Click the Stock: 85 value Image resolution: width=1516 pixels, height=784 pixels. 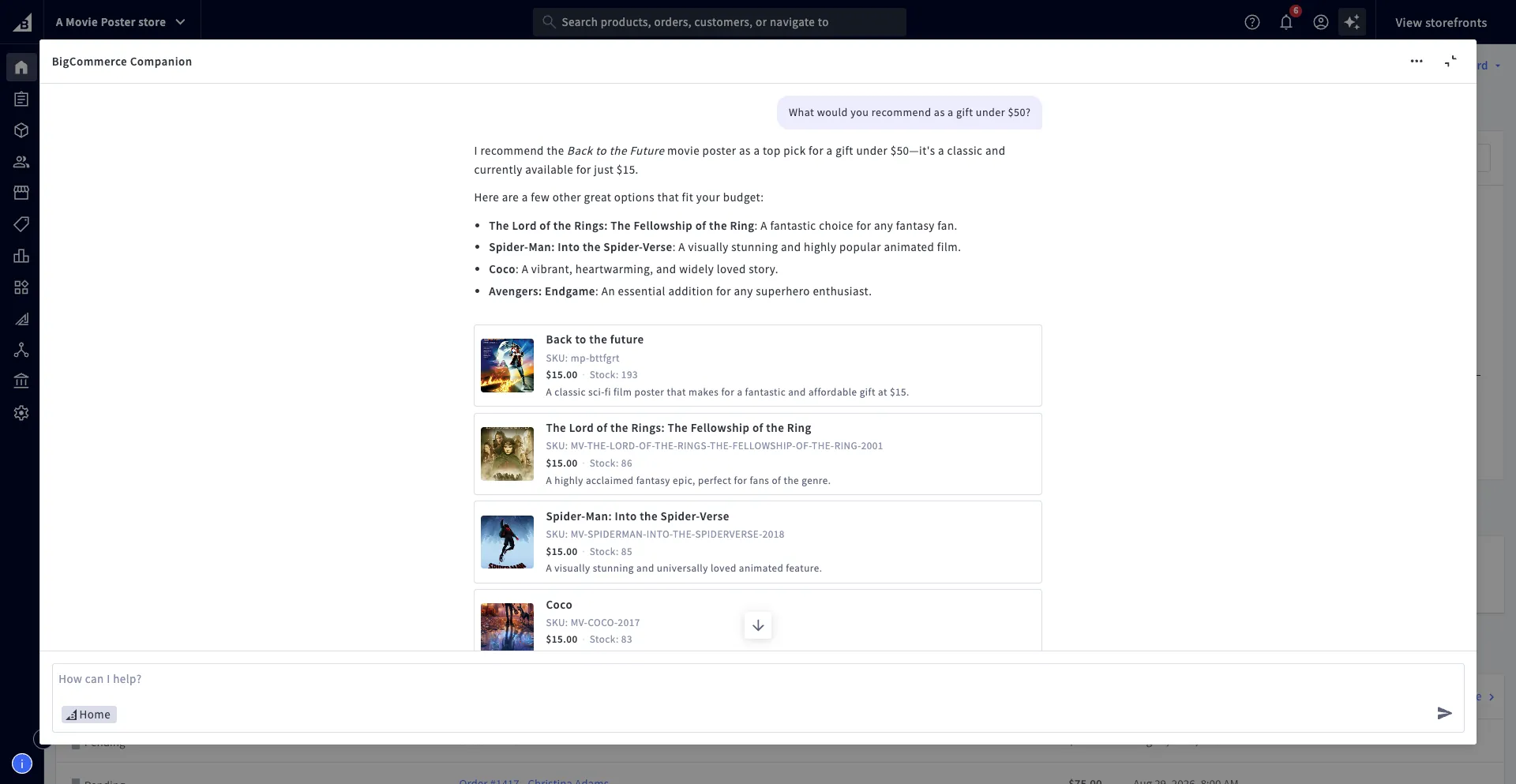click(x=610, y=552)
